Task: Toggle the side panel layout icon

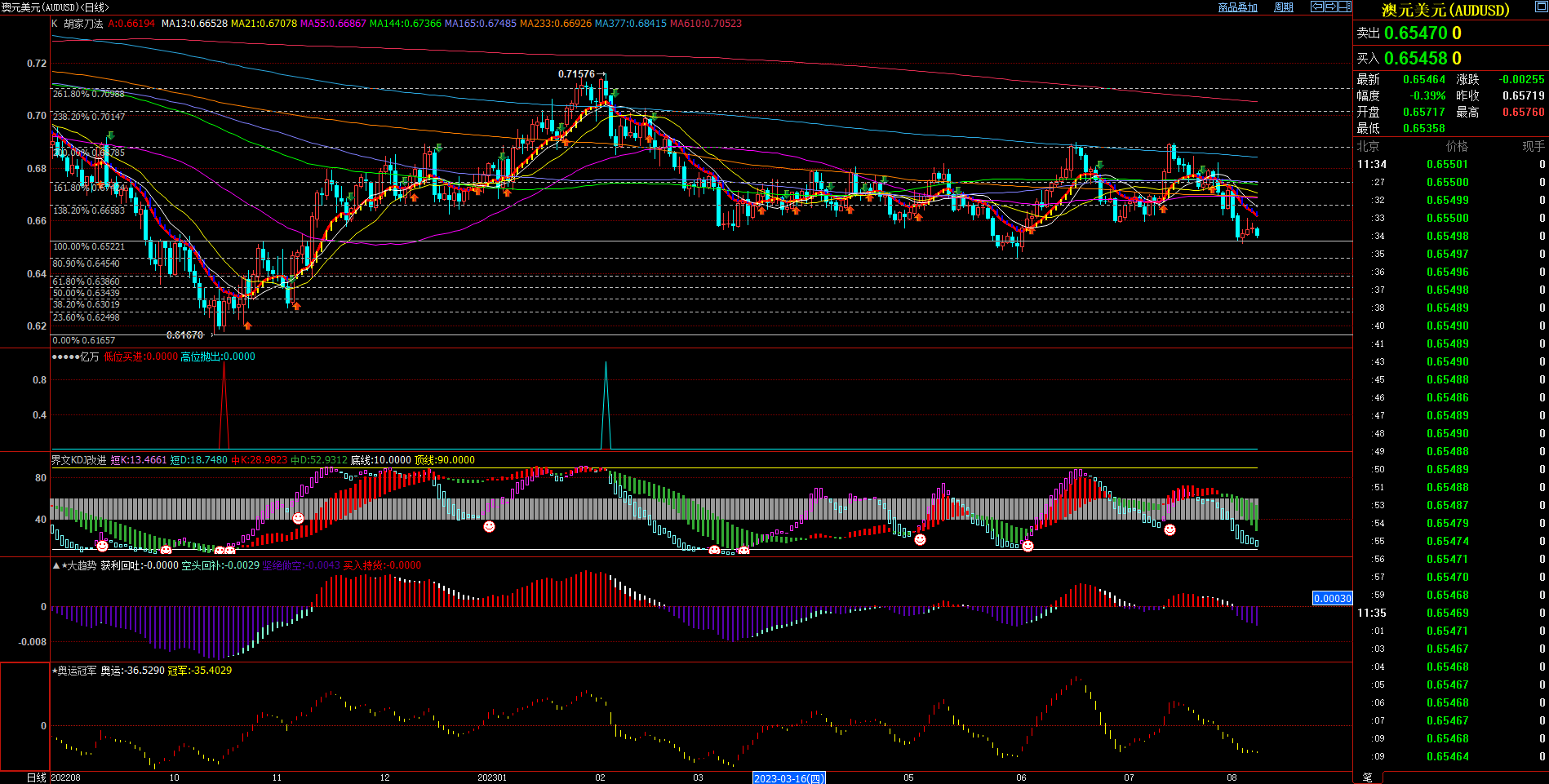Action: [x=1345, y=7]
